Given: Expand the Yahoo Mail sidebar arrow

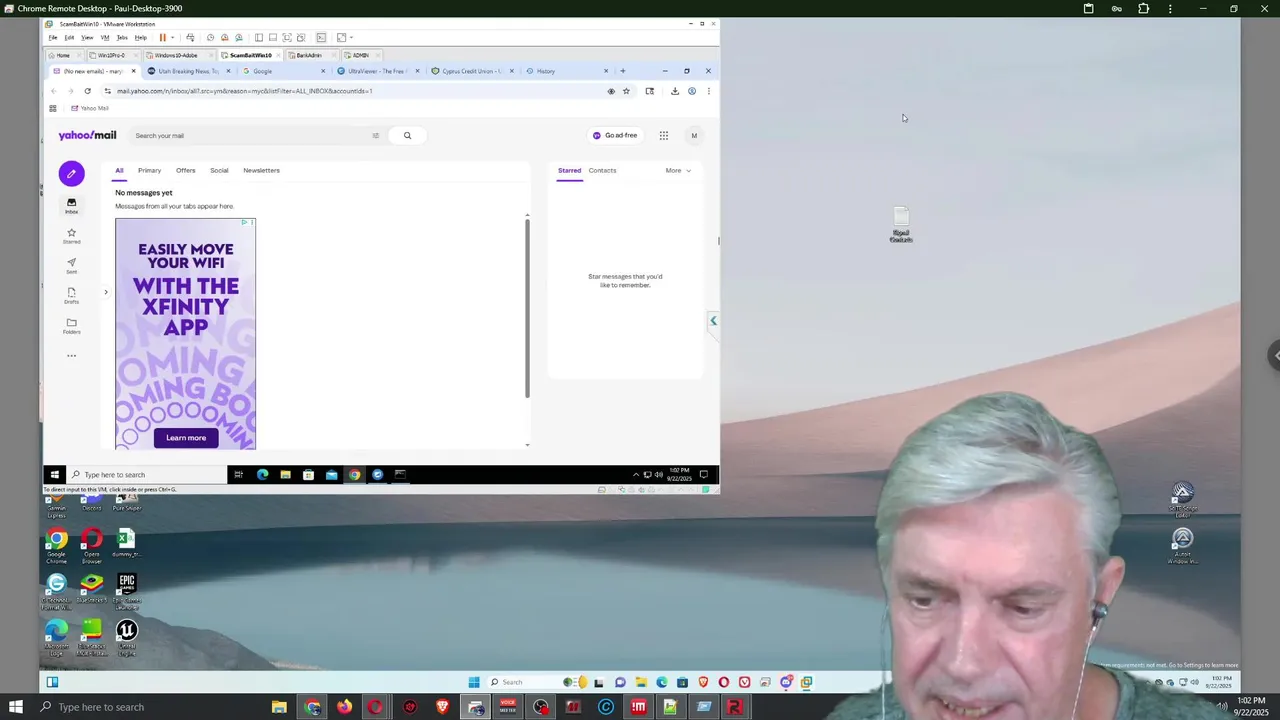Looking at the screenshot, I should [106, 292].
